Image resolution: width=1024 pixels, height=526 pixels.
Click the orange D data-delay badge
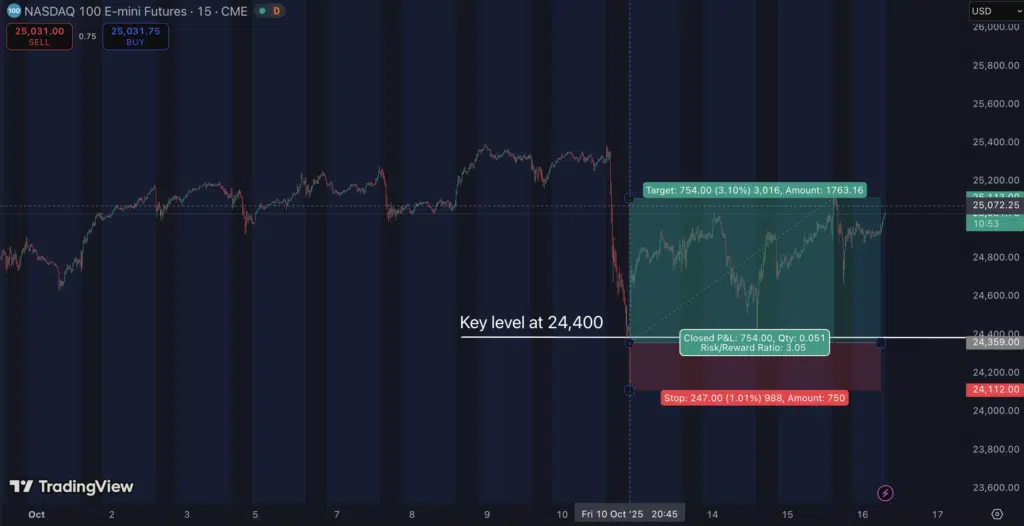(x=276, y=10)
